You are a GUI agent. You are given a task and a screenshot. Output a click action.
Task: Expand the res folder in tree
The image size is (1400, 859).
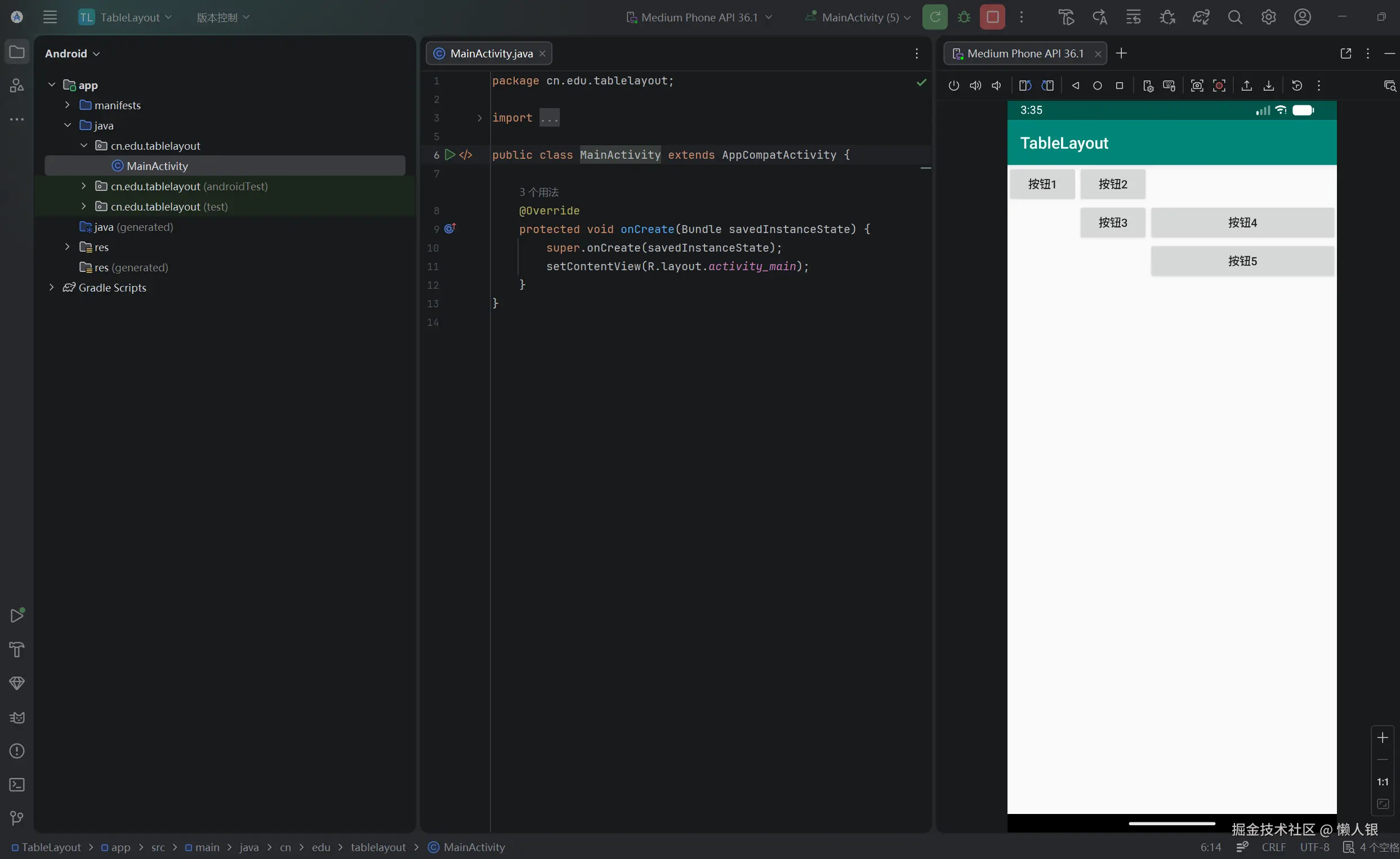click(68, 247)
